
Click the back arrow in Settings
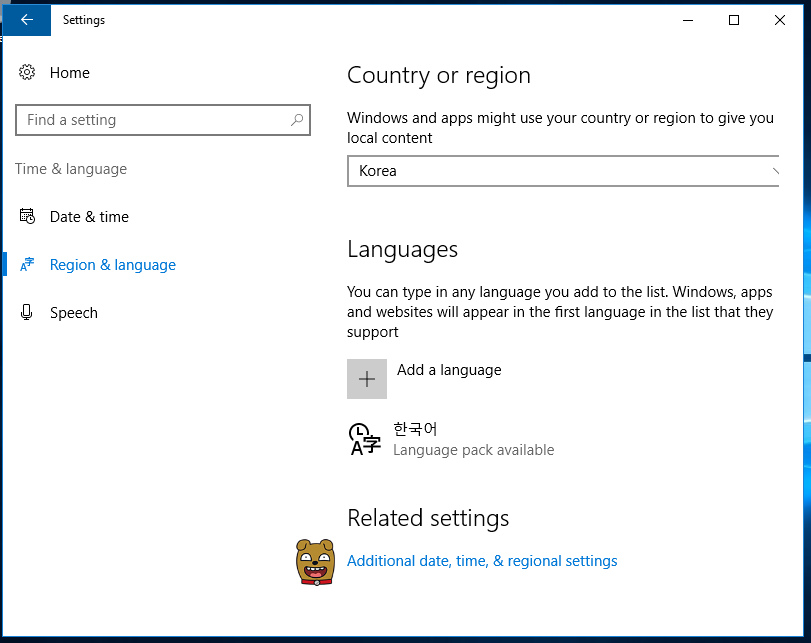[26, 20]
